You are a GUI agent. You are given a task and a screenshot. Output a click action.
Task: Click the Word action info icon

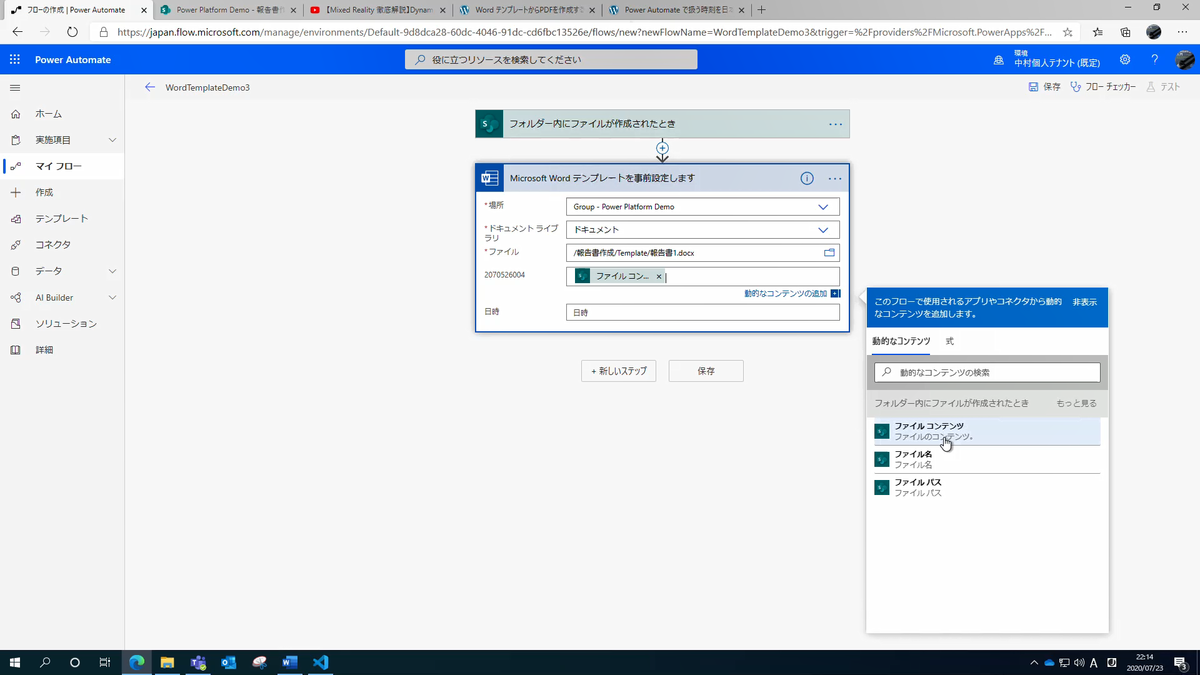[x=807, y=178]
